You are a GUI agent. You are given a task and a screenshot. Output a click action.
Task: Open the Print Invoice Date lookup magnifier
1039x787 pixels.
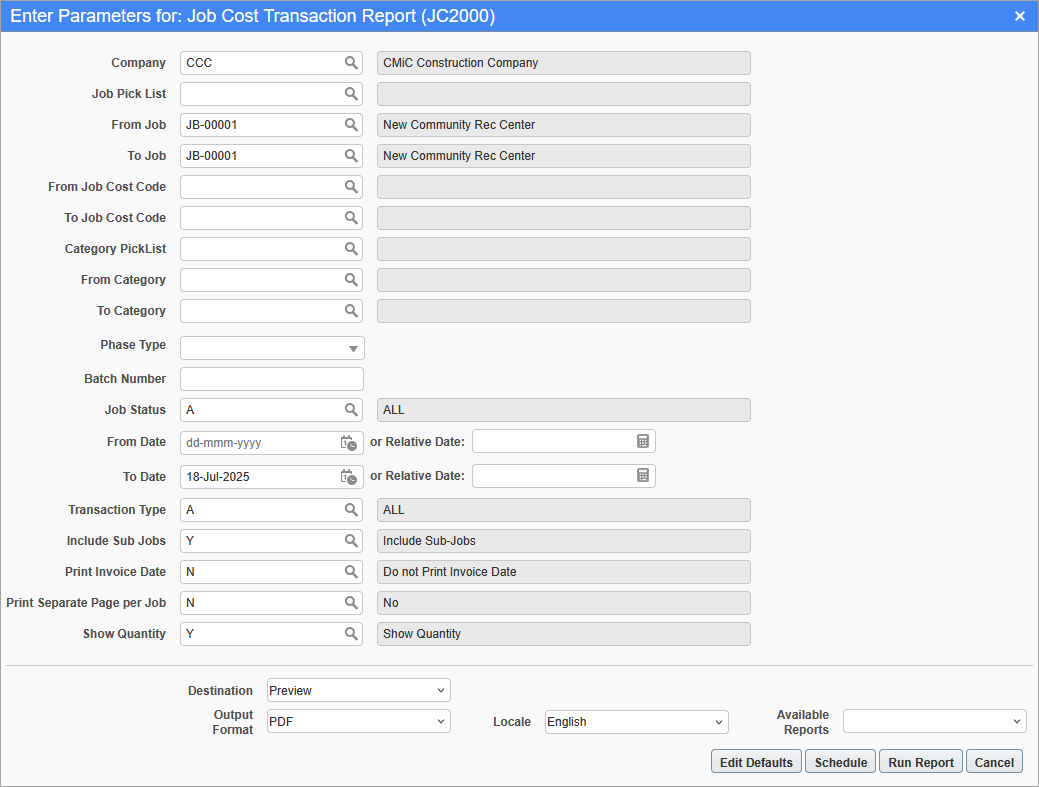click(x=351, y=572)
